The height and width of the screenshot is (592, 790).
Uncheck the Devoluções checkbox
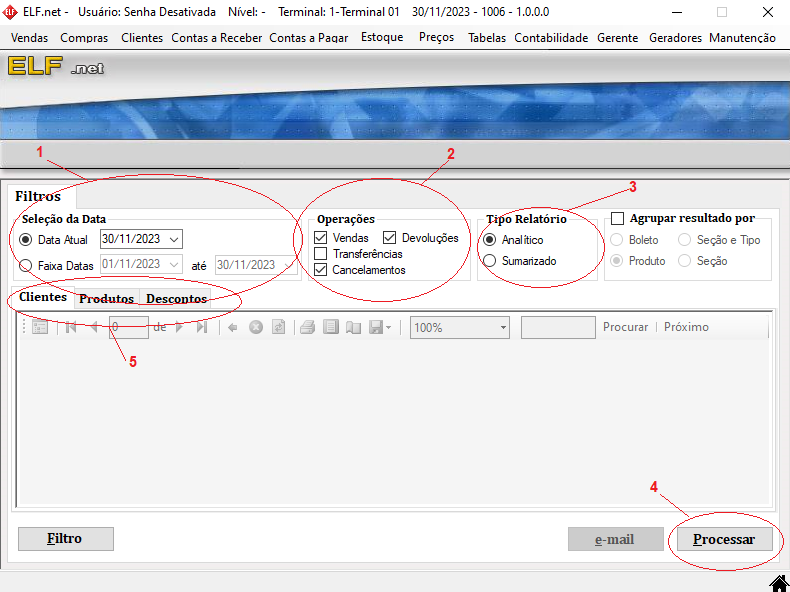(x=389, y=237)
